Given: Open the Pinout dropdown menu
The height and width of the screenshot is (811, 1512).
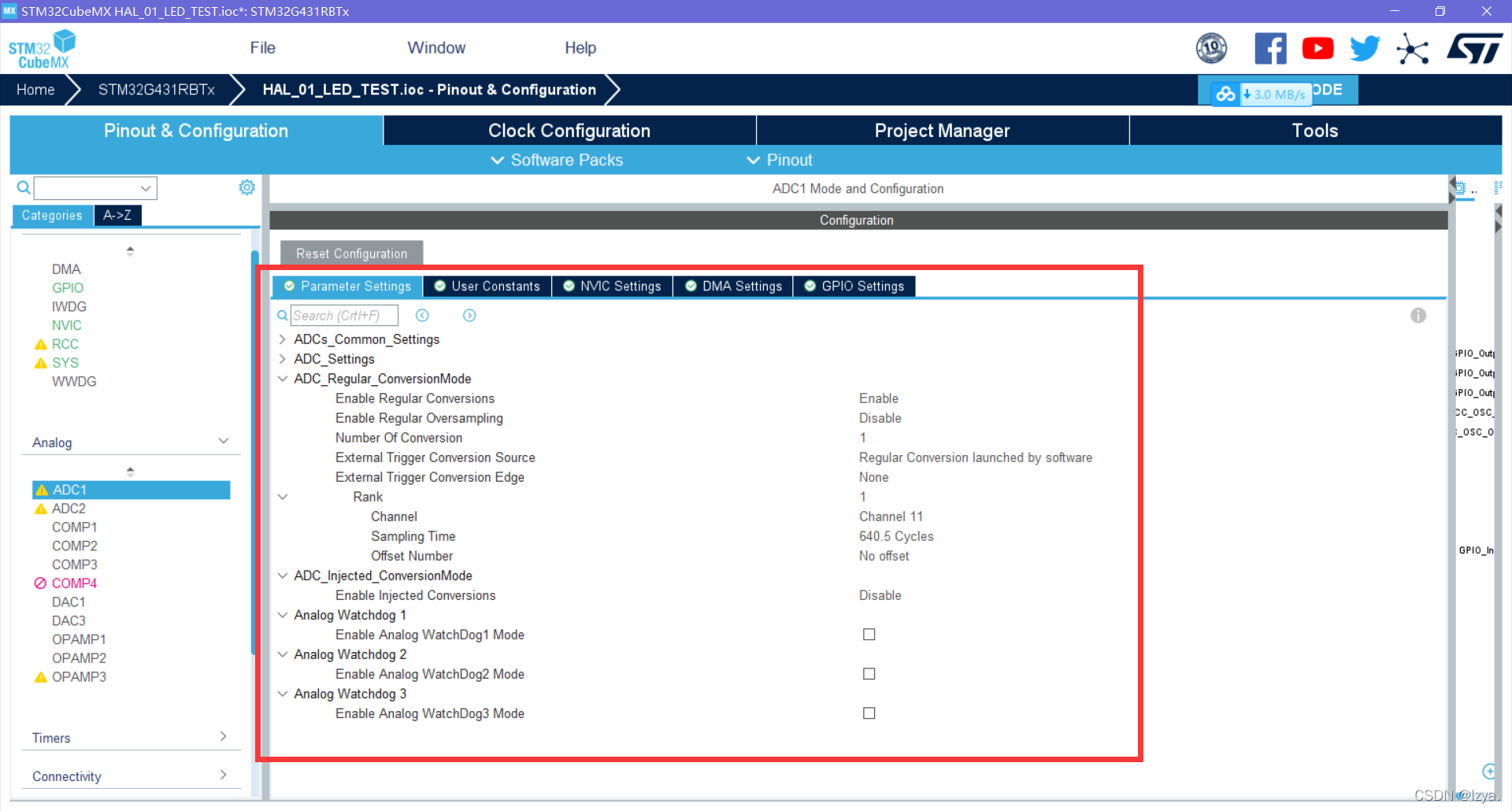Looking at the screenshot, I should pos(780,160).
